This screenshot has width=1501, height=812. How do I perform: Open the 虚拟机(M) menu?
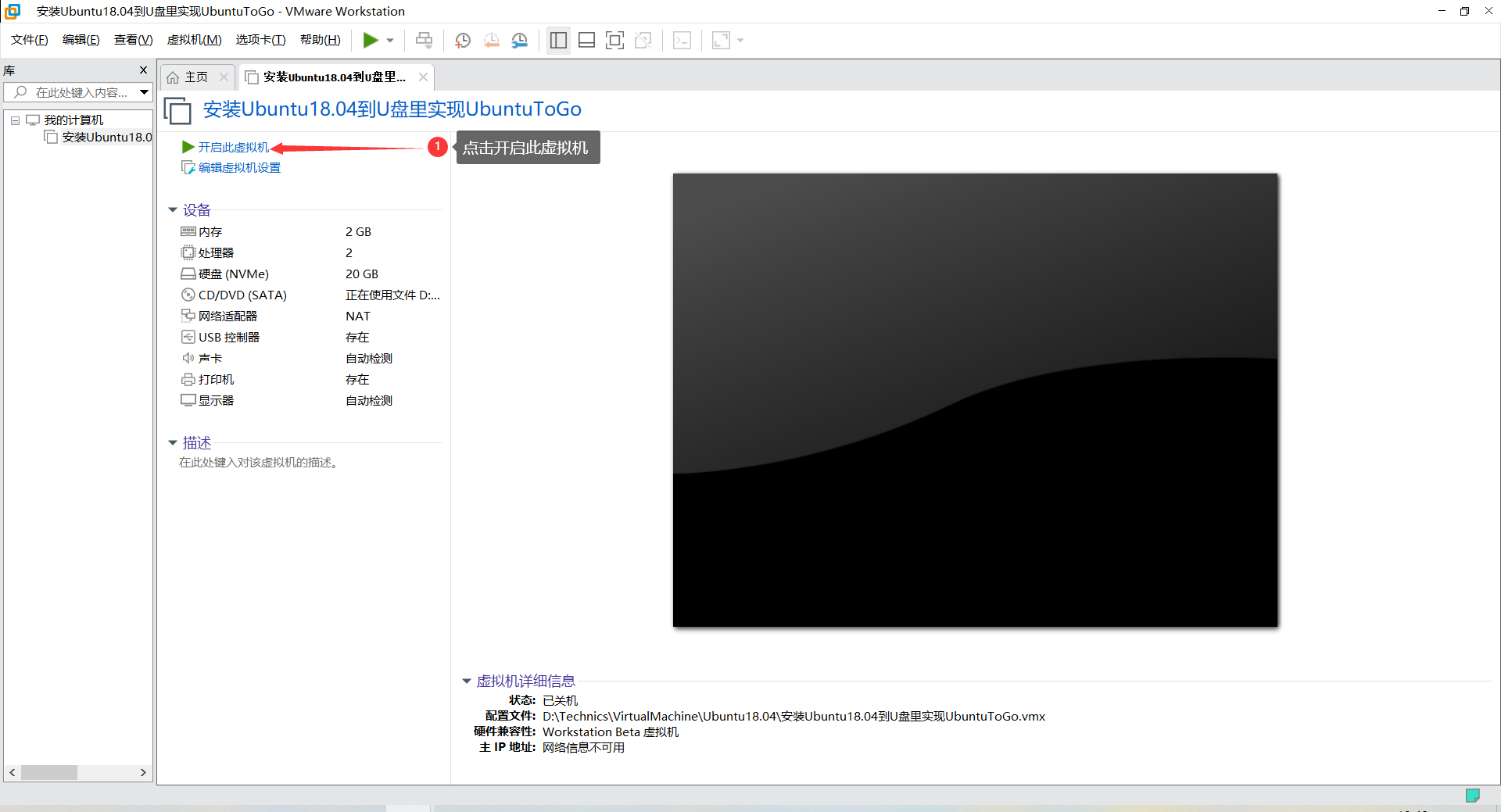click(x=195, y=40)
